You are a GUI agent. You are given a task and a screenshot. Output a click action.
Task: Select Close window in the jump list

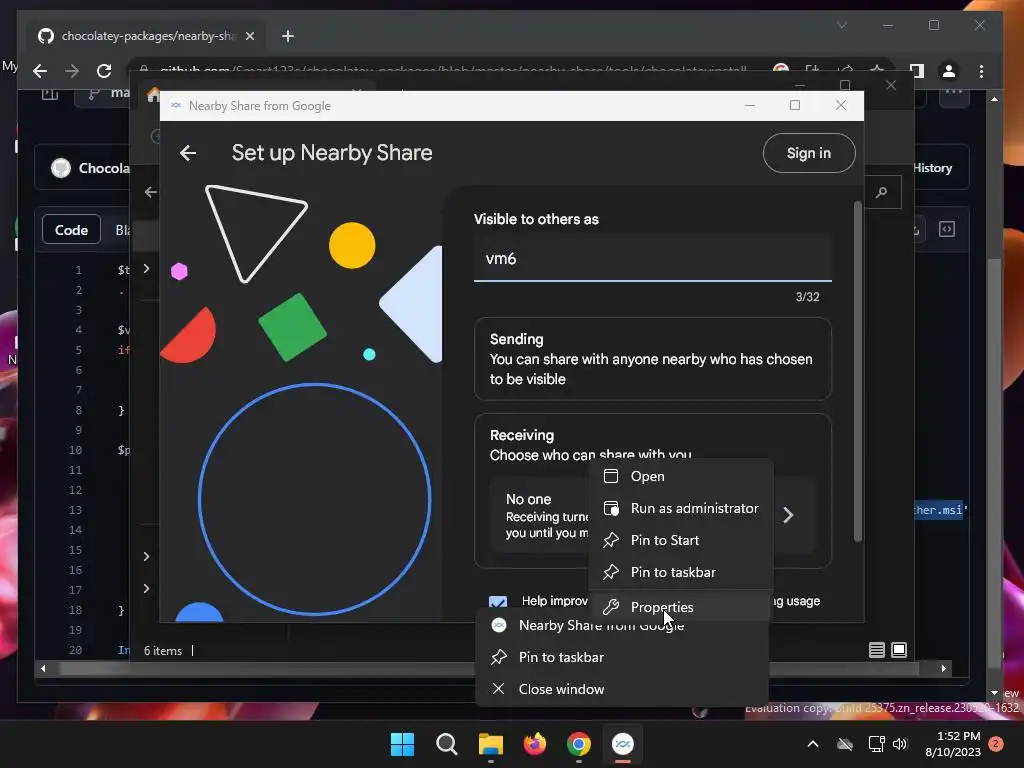(x=622, y=689)
